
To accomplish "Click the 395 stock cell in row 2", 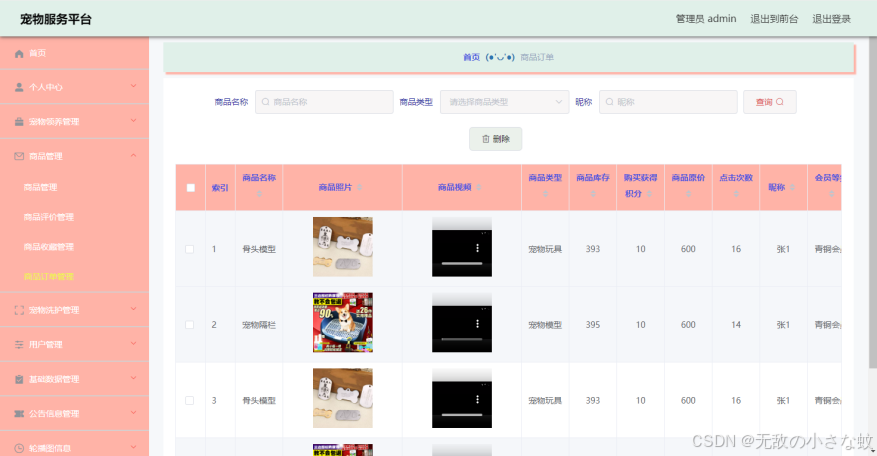I will click(x=593, y=325).
